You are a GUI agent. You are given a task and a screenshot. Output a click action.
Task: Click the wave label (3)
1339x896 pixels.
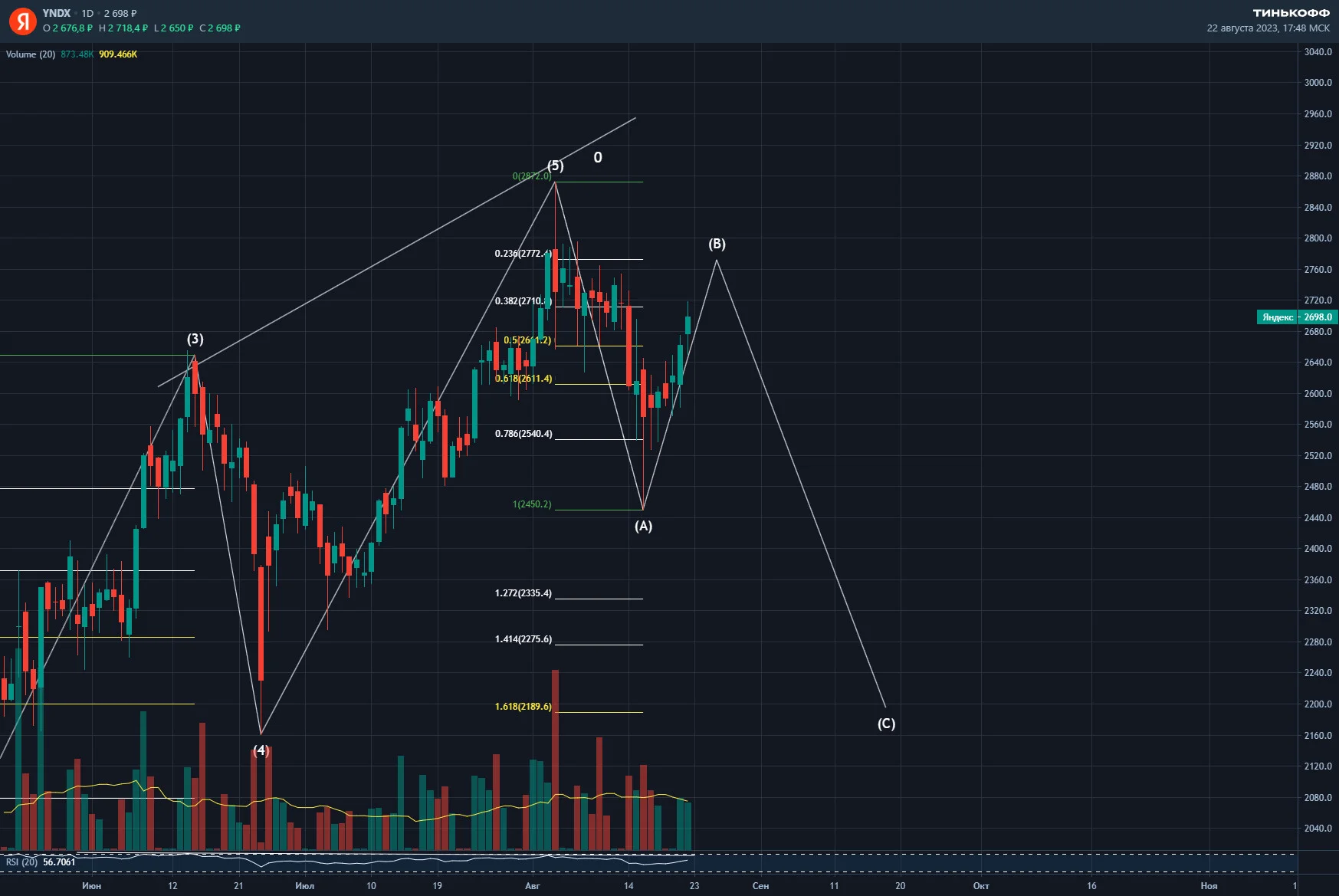195,339
